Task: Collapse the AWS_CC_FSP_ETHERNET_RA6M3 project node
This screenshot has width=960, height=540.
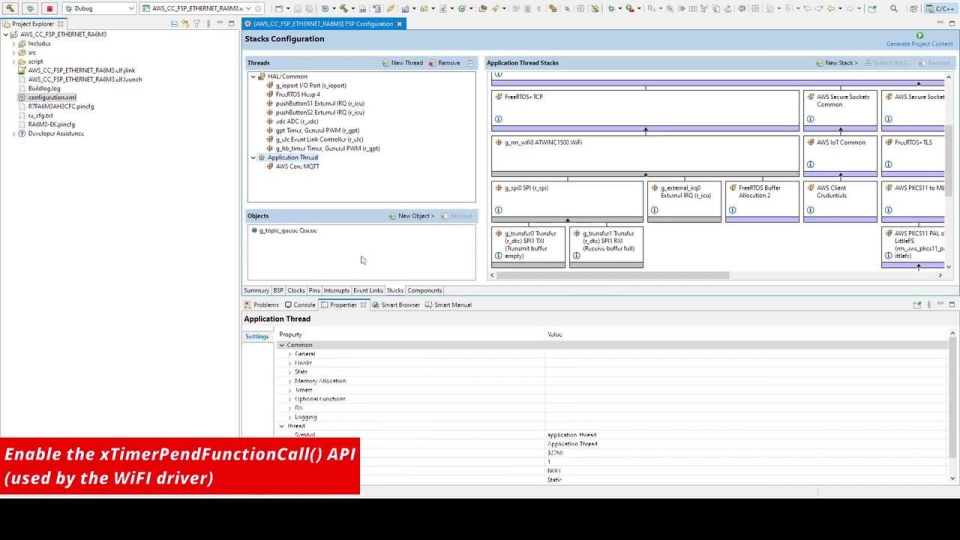Action: click(x=6, y=35)
